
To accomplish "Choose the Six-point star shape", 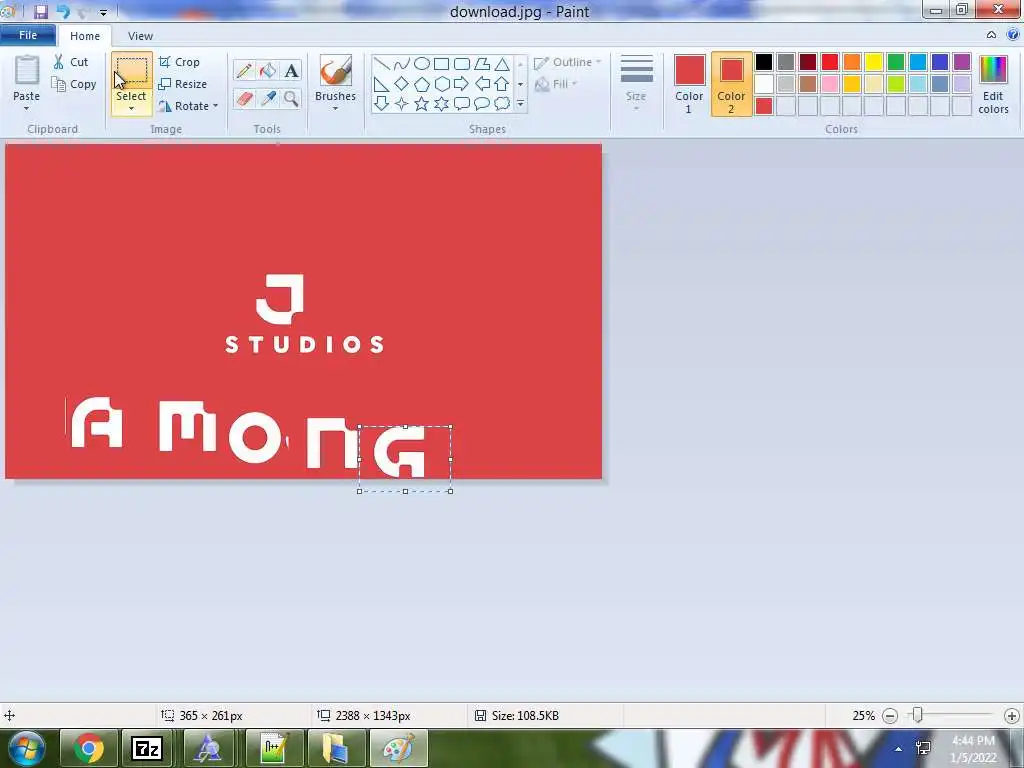I will [x=441, y=103].
